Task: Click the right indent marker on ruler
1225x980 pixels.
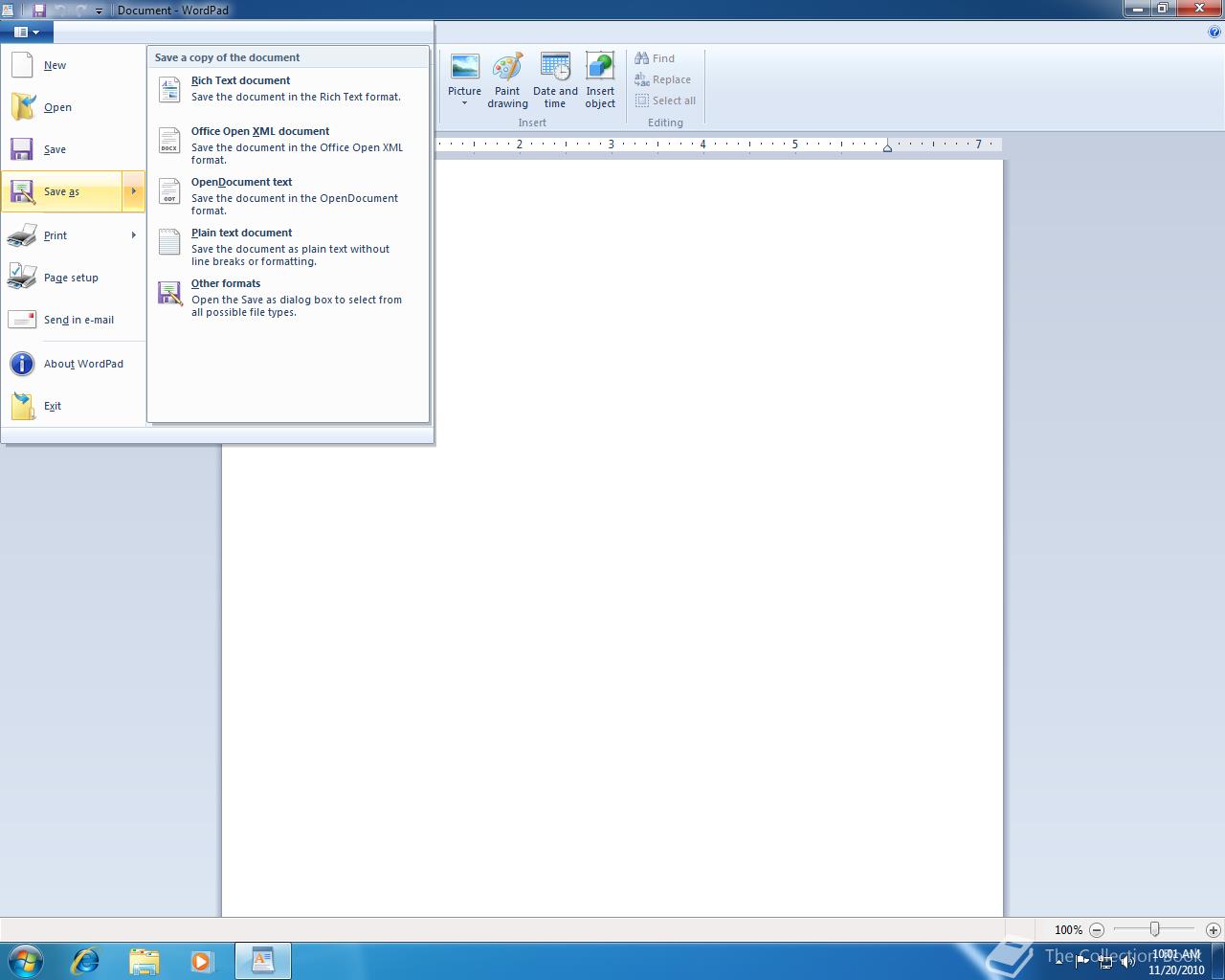Action: click(x=887, y=147)
